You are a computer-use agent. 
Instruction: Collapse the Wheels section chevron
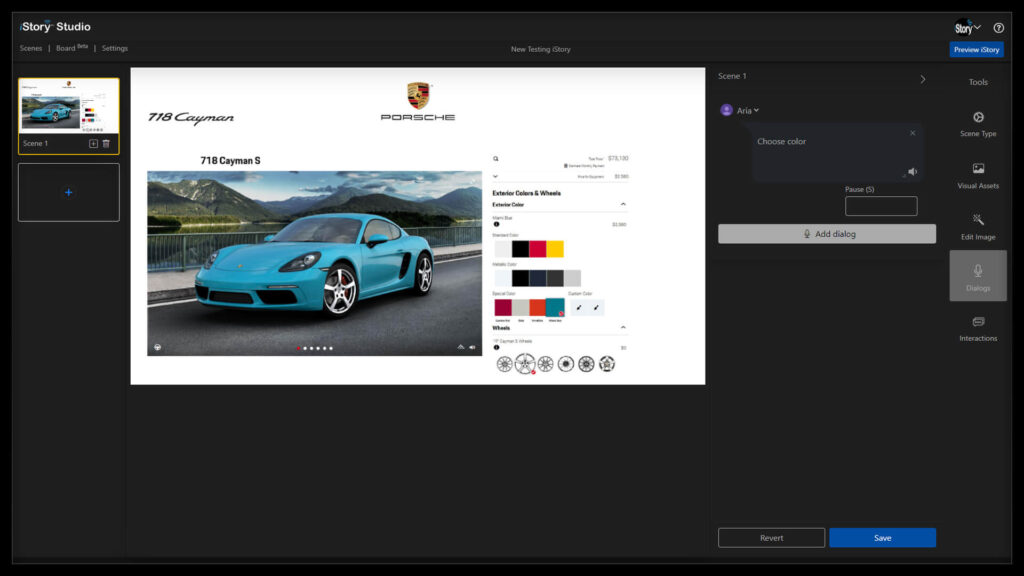623,328
